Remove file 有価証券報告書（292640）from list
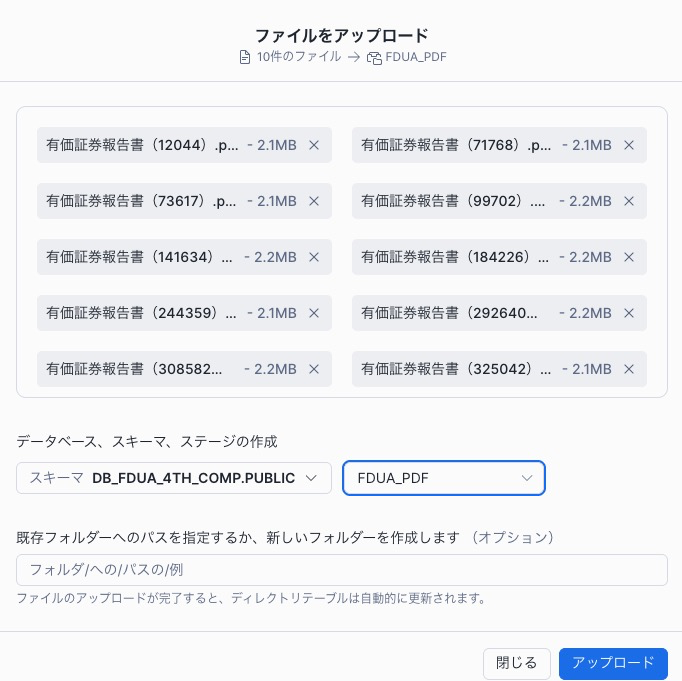Screen dimensions: 682x681 [x=629, y=313]
